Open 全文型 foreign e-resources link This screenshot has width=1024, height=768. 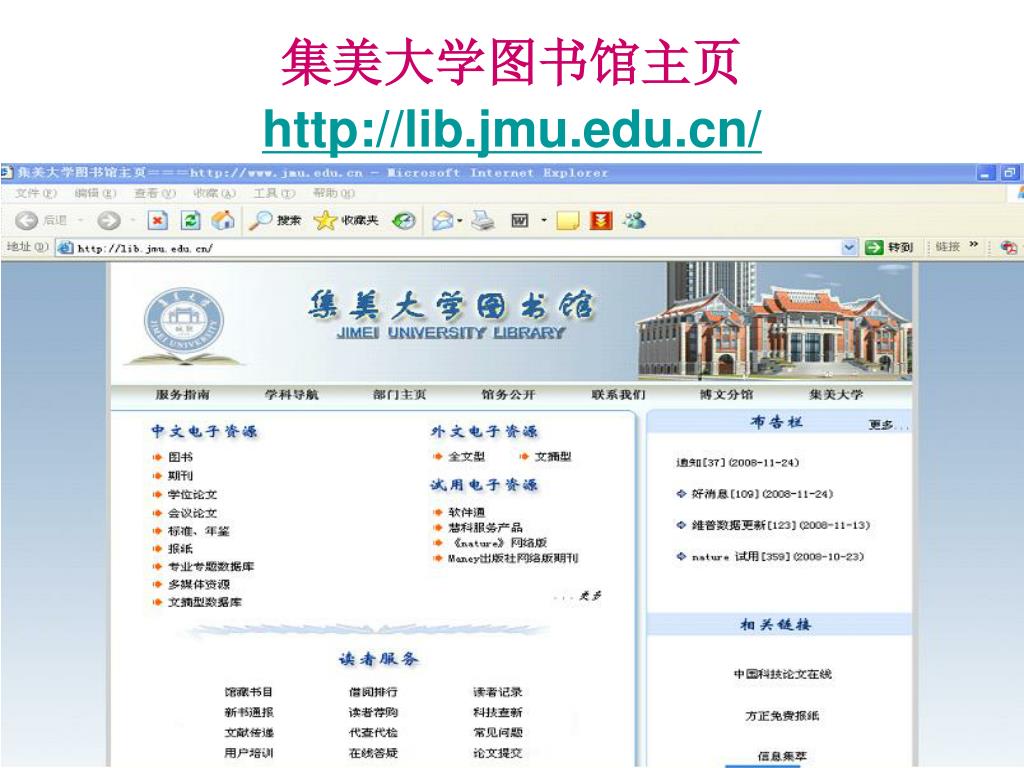(x=466, y=456)
